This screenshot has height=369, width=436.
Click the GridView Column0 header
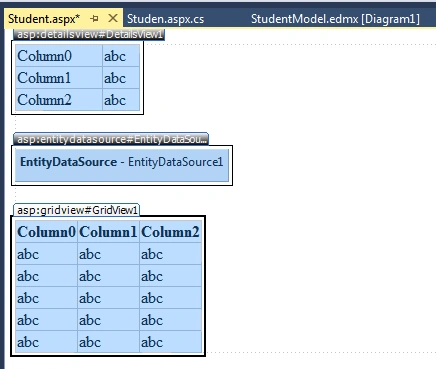[x=46, y=232]
